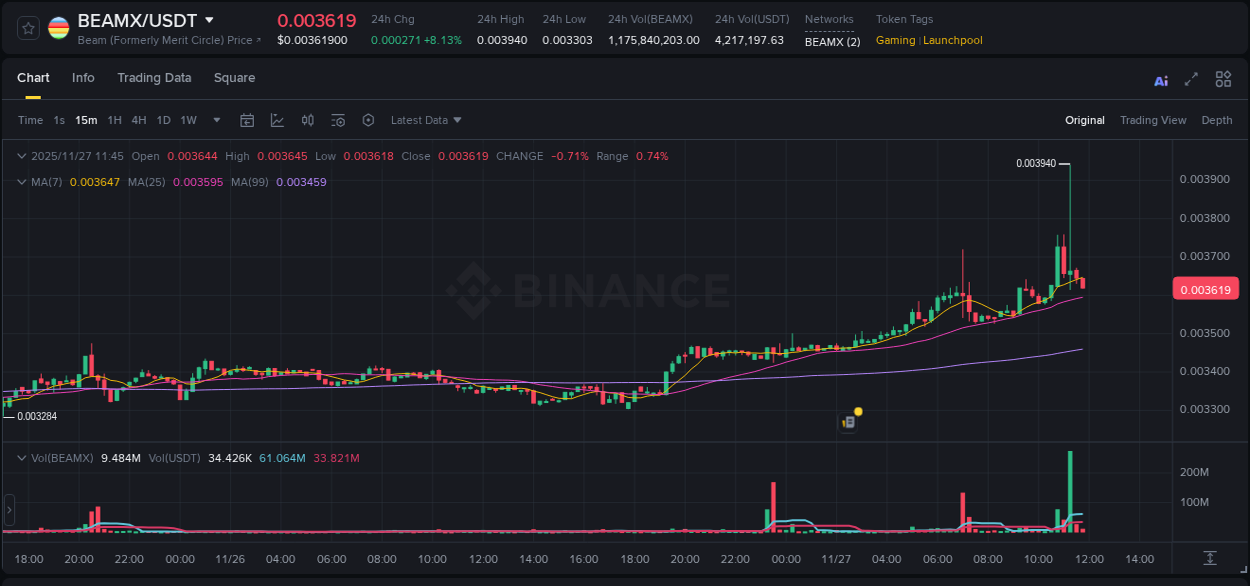Collapse the moving averages legend chevron

[21, 183]
